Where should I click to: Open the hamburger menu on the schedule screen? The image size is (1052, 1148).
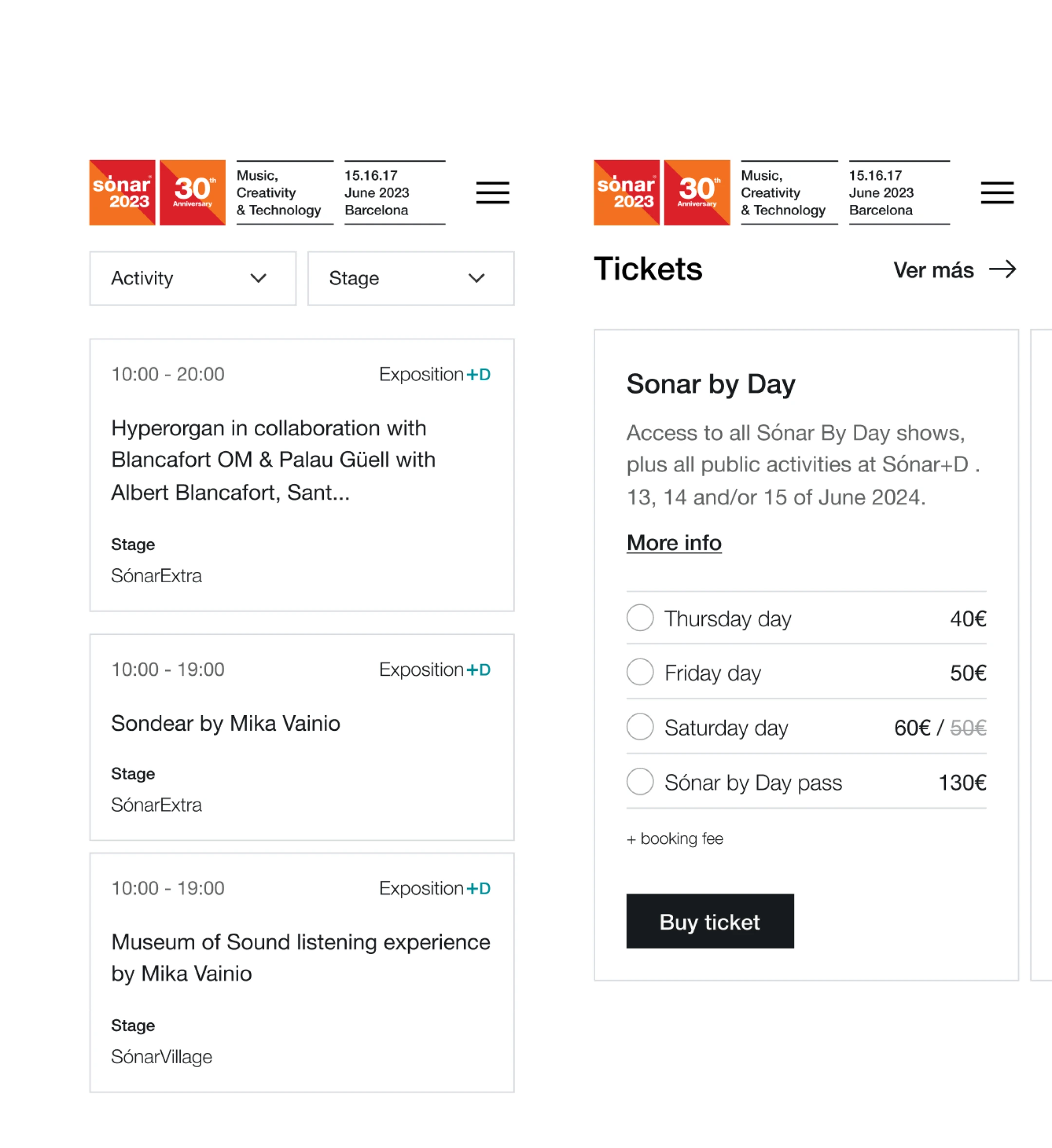tap(493, 192)
